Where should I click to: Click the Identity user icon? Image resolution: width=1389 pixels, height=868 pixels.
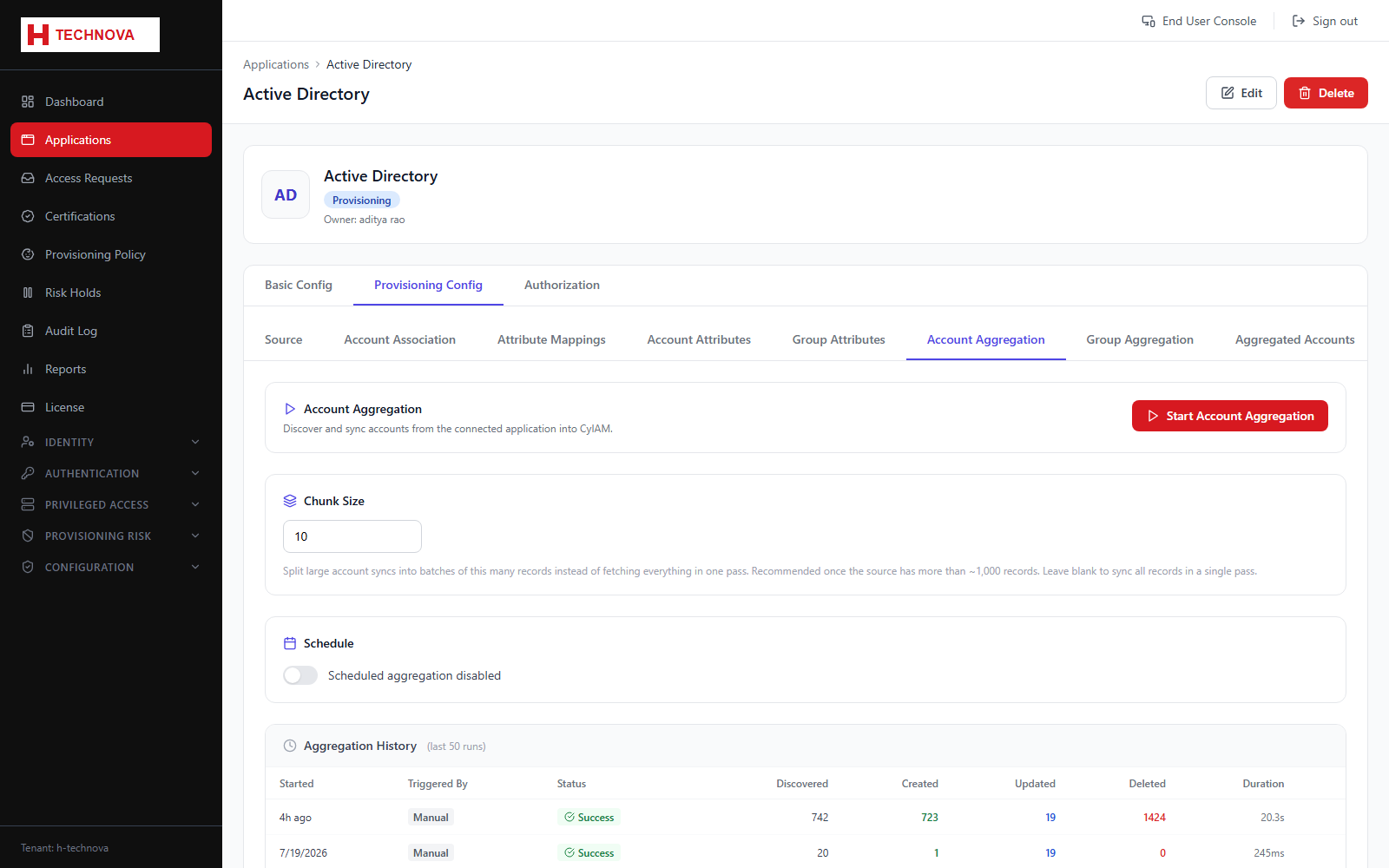28,442
